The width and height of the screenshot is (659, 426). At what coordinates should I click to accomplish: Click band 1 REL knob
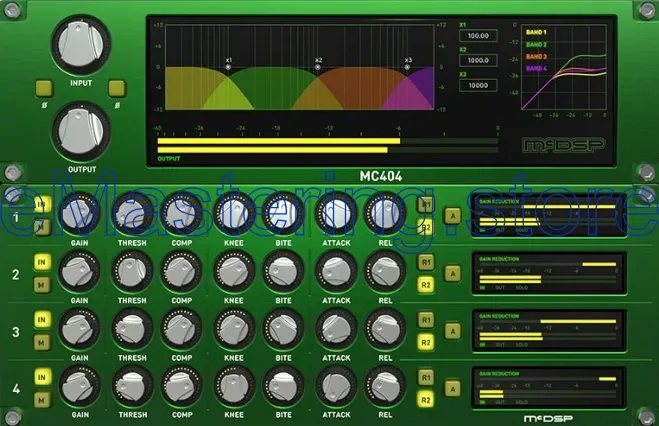click(385, 214)
